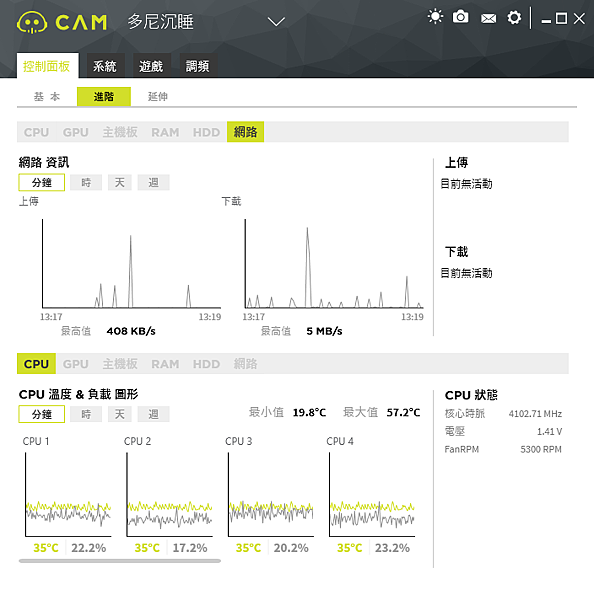Image resolution: width=594 pixels, height=600 pixels.
Task: Select 網路 in the lower panel bar
Action: [245, 364]
